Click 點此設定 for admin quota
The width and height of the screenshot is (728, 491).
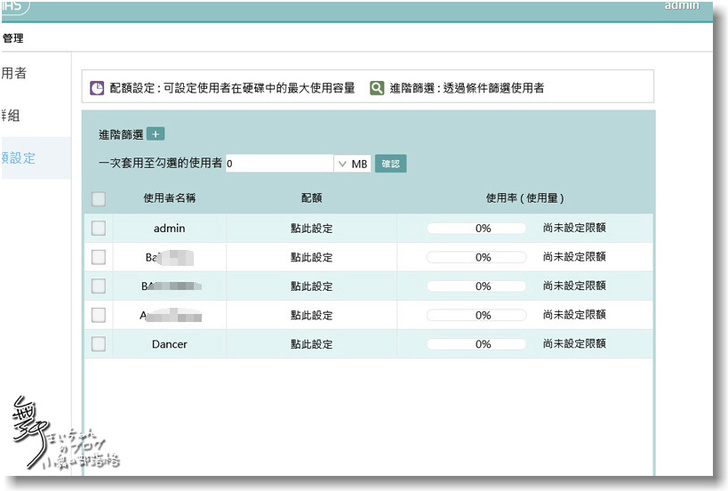tap(311, 228)
